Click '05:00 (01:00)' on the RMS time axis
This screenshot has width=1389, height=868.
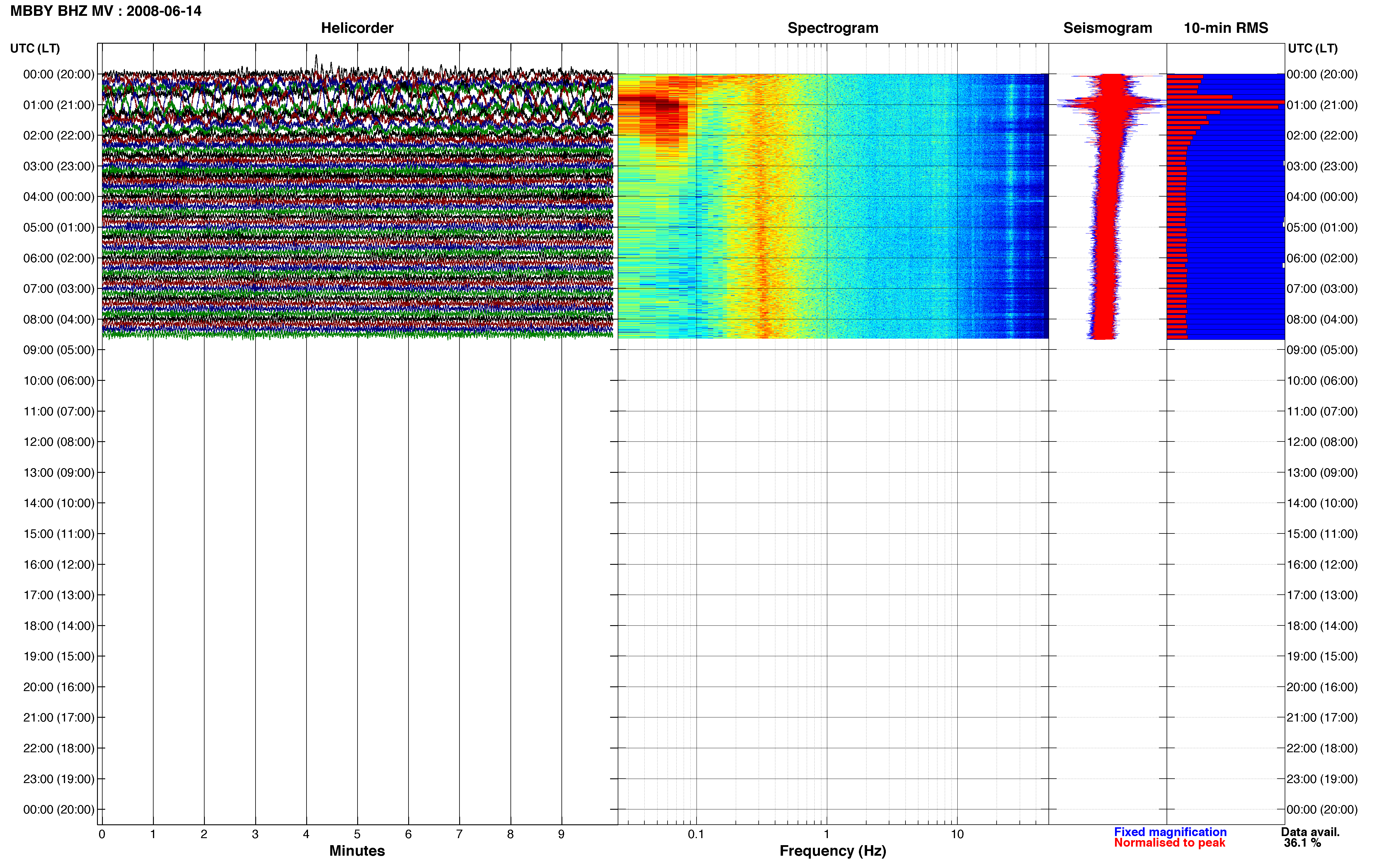coord(1322,227)
